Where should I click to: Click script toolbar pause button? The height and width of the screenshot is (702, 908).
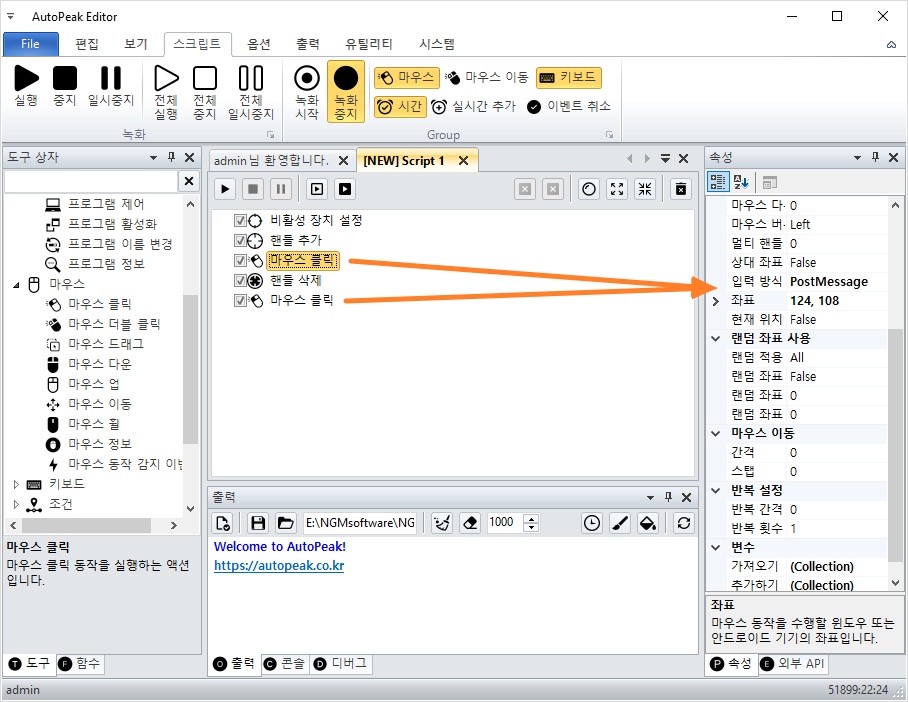coord(281,189)
